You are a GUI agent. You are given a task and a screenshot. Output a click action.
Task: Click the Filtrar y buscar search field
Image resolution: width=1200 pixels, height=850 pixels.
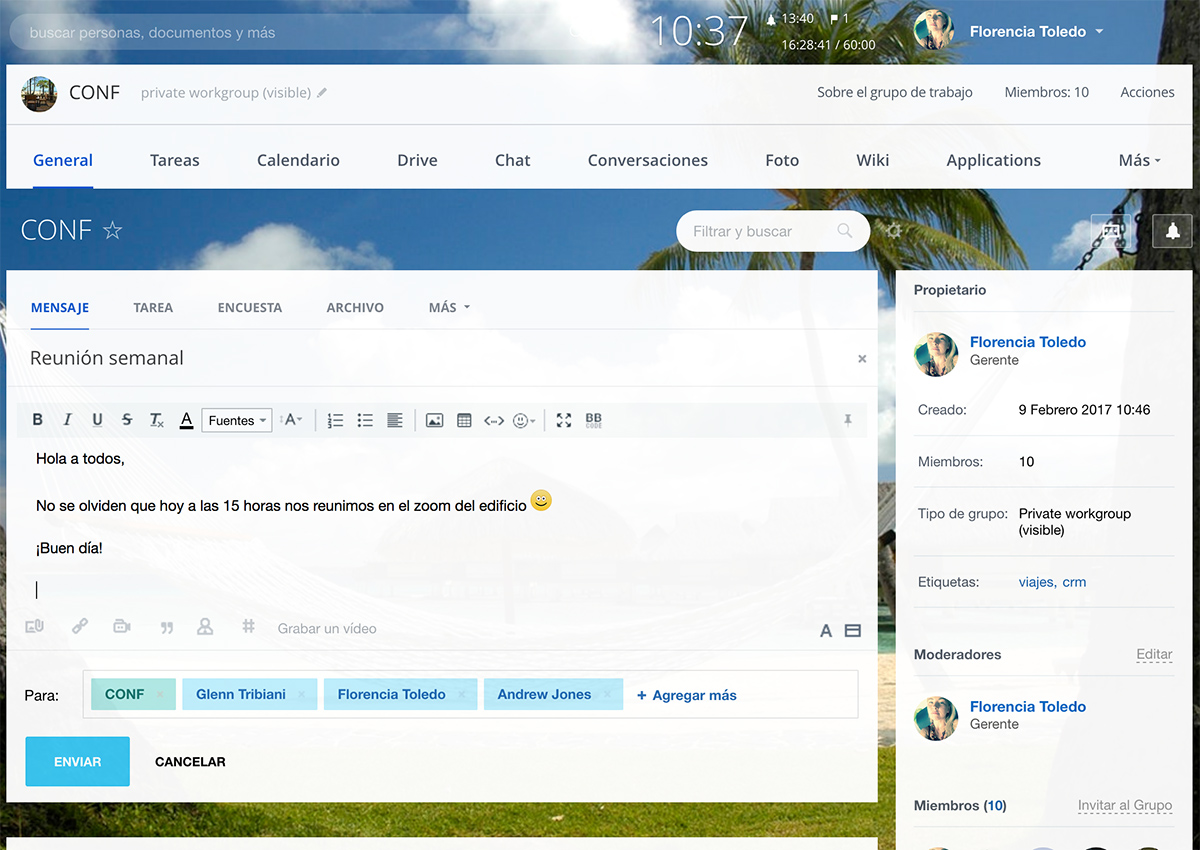click(755, 231)
